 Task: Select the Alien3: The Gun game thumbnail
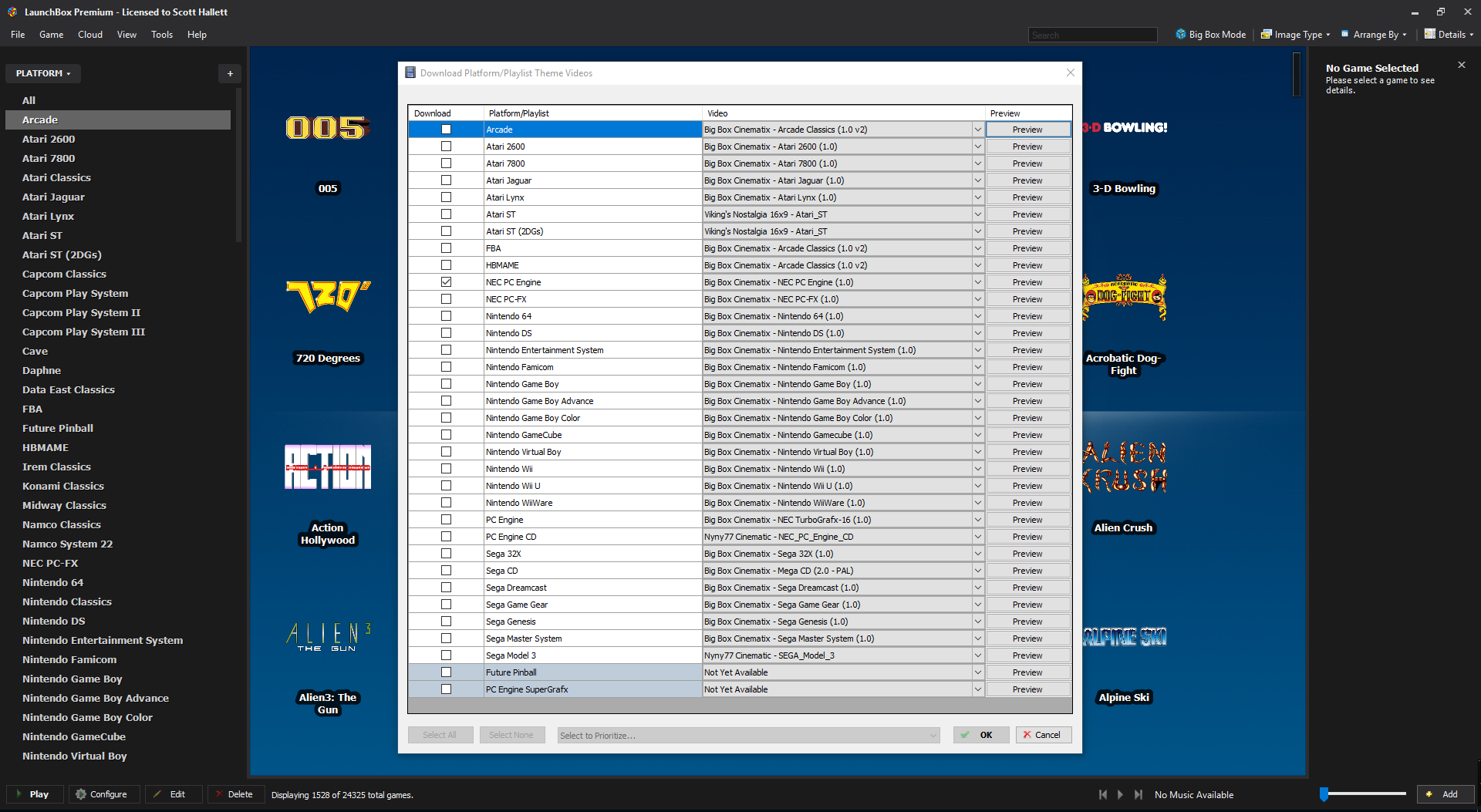pyautogui.click(x=329, y=636)
